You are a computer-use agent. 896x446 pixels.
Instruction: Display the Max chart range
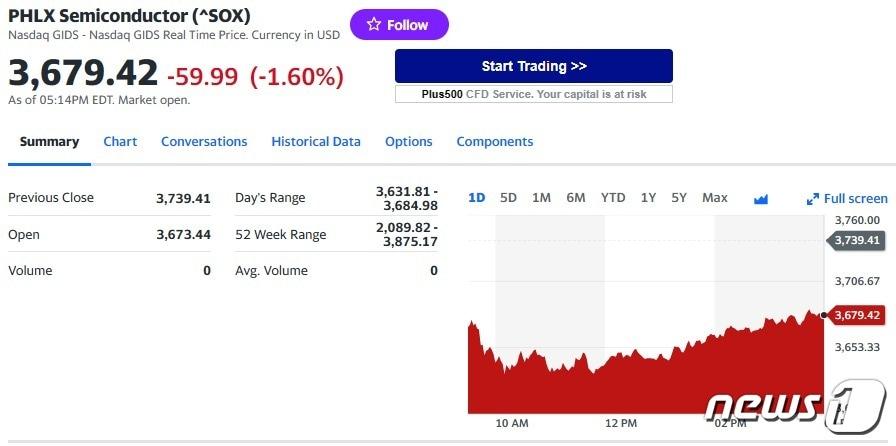pyautogui.click(x=715, y=198)
